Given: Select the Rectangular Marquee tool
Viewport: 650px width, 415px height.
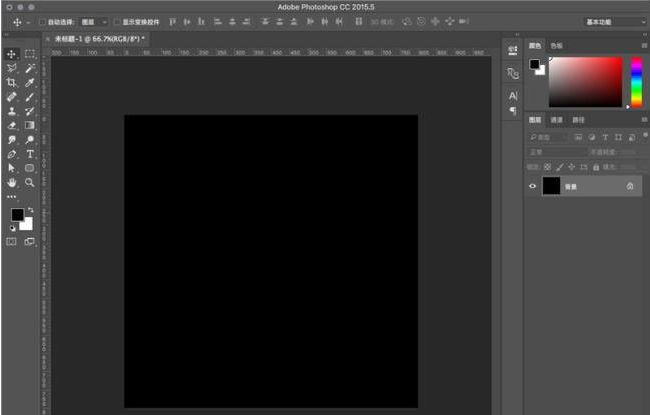Looking at the screenshot, I should [30, 53].
